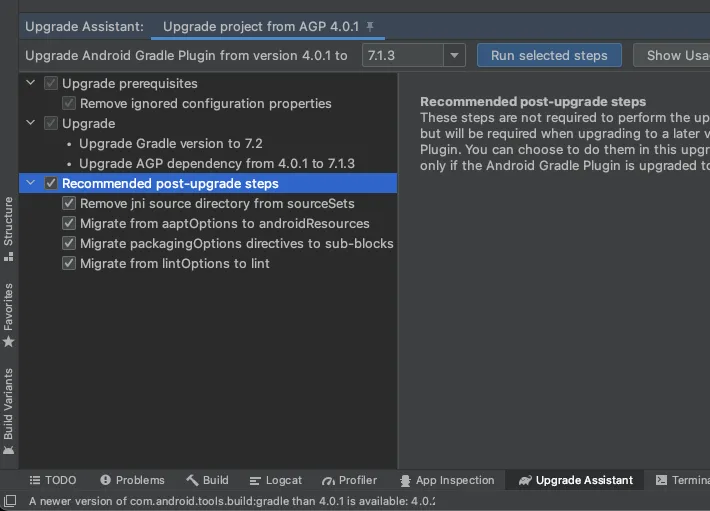Open the Profiler tool window
The height and width of the screenshot is (511, 710).
349,480
